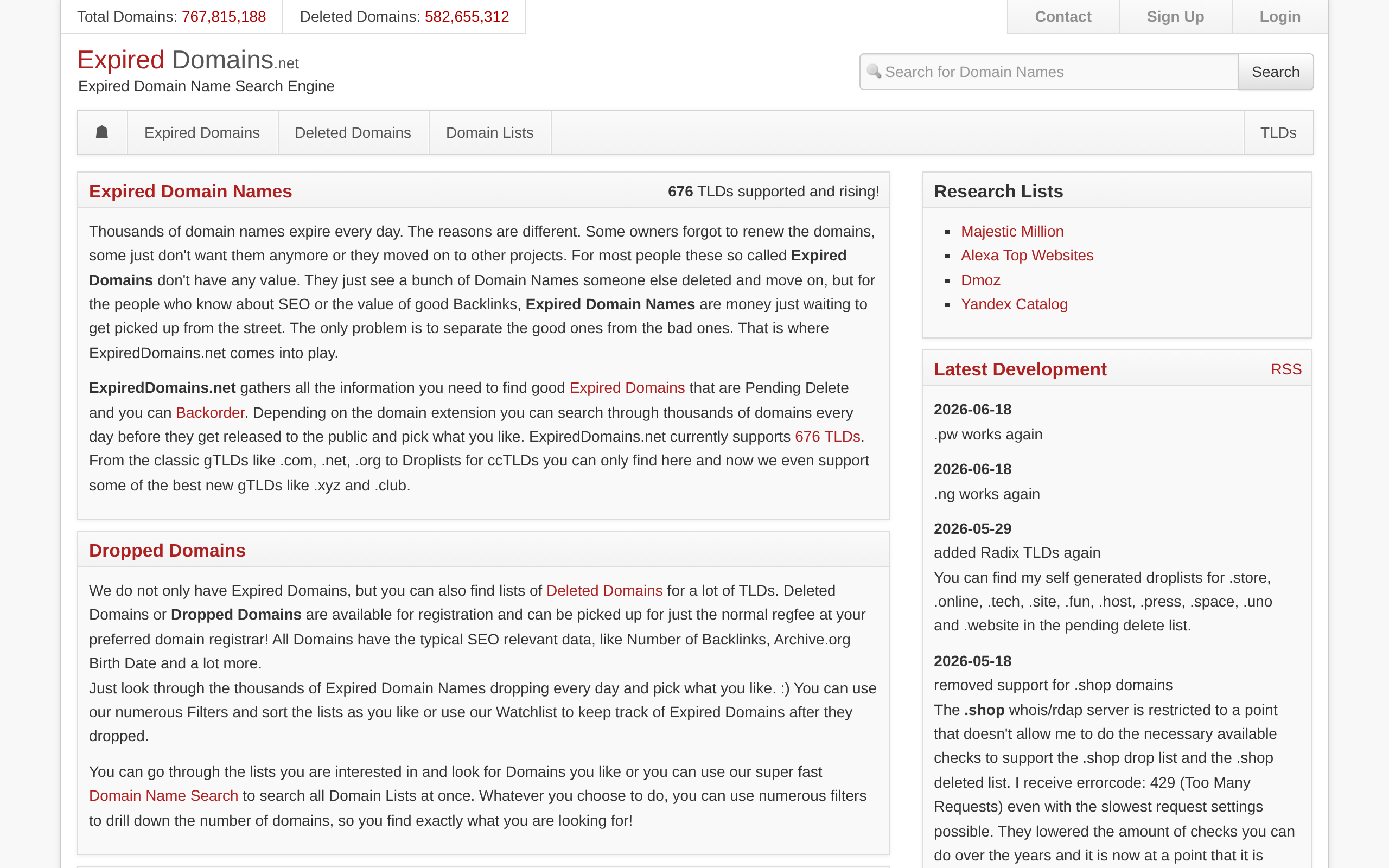This screenshot has width=1389, height=868.
Task: Click the Expired Domains.net logo
Action: tap(188, 60)
